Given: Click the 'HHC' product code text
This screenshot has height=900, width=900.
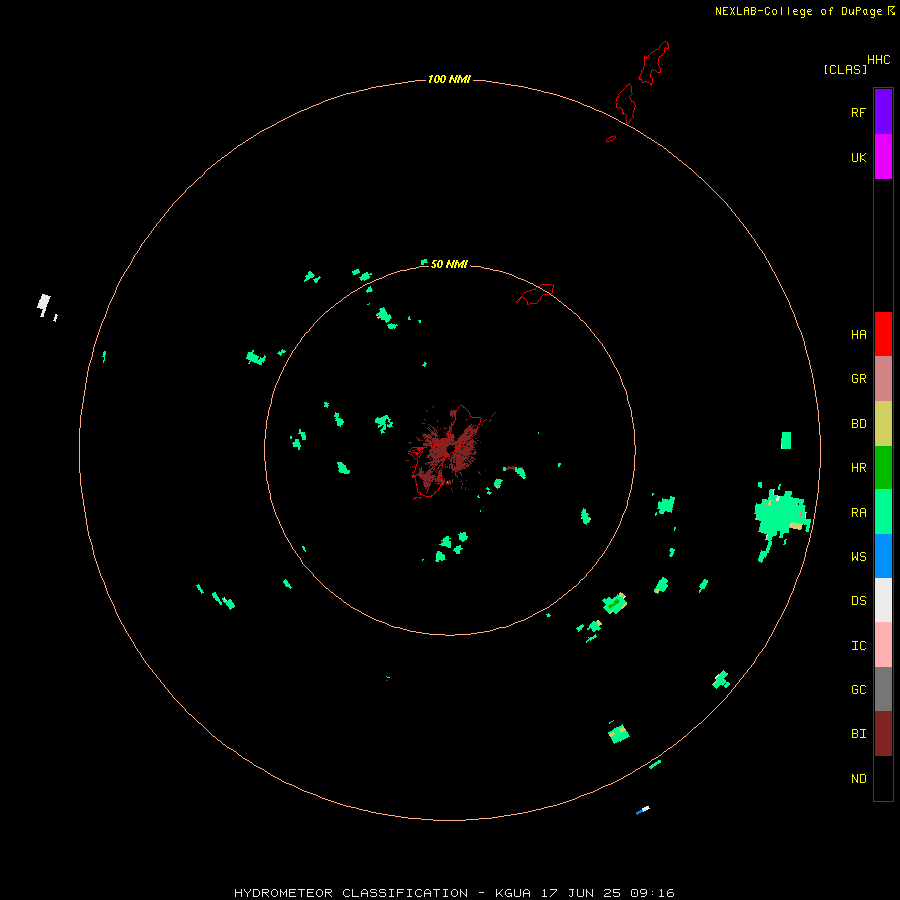Looking at the screenshot, I should point(878,59).
